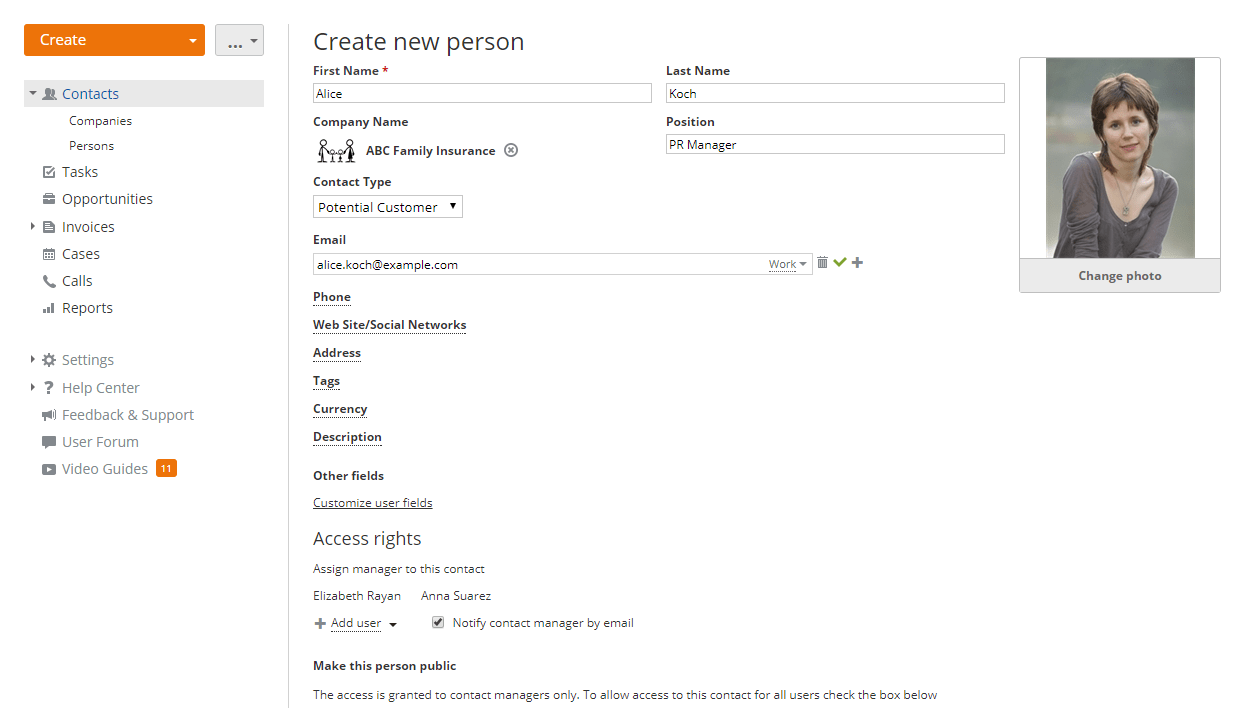Expand the Create button dropdown arrow
Viewport: 1240px width, 708px height.
193,40
